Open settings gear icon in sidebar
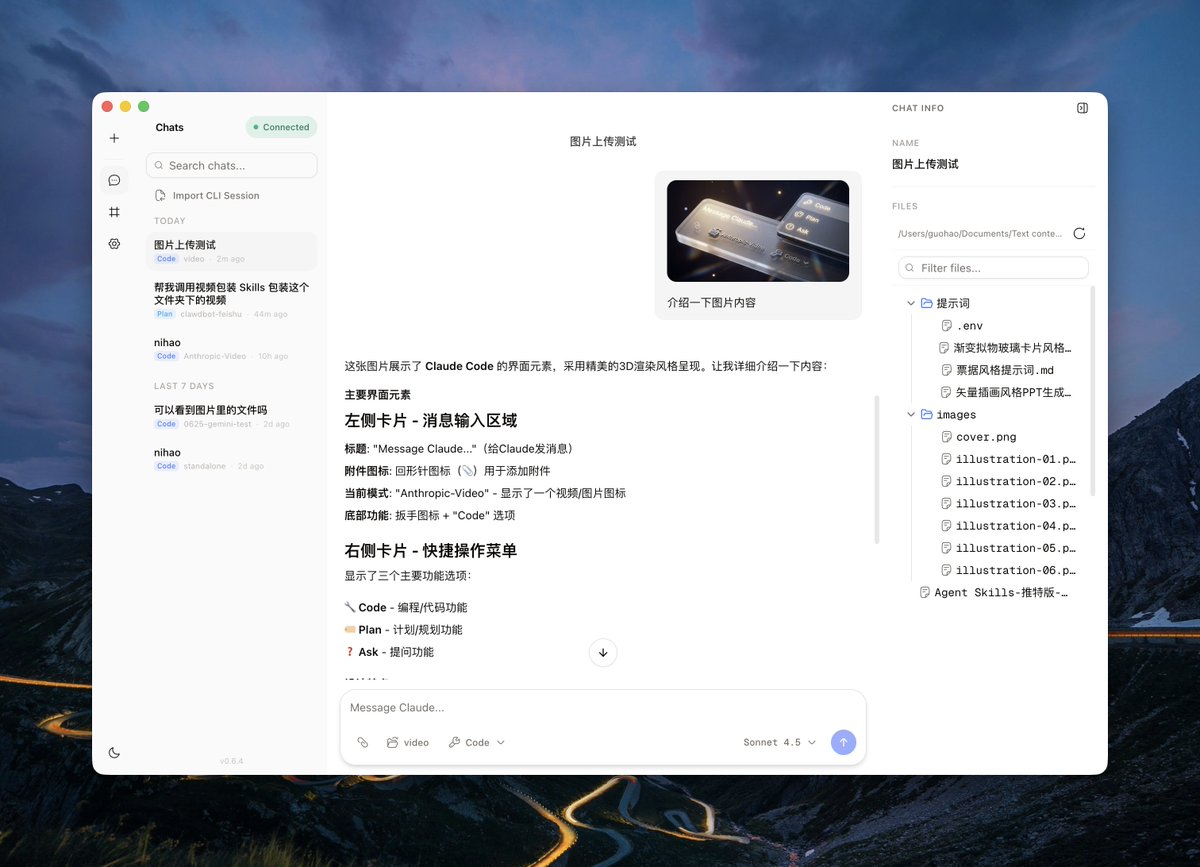 pyautogui.click(x=114, y=244)
